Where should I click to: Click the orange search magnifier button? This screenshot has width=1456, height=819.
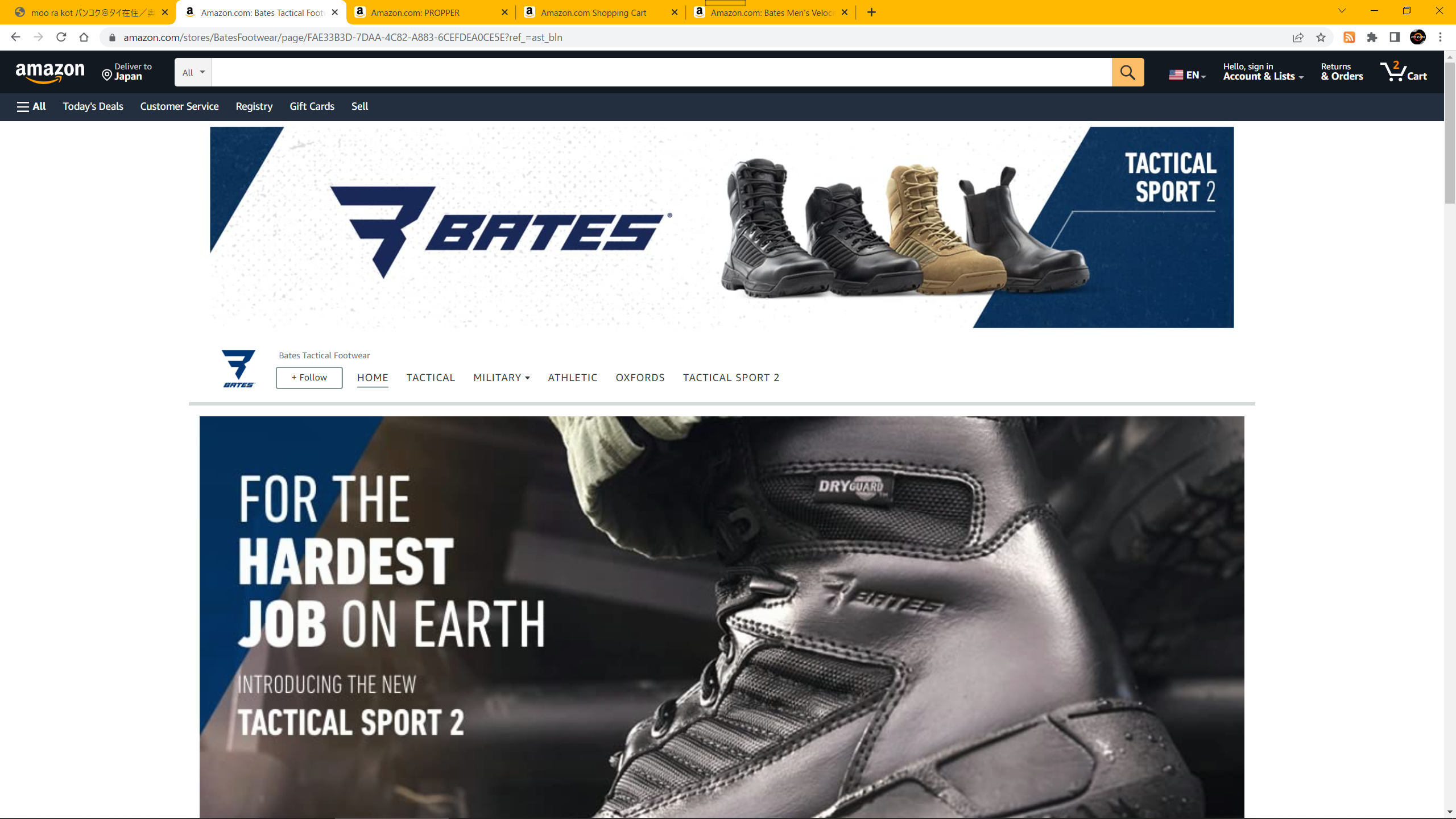tap(1128, 72)
